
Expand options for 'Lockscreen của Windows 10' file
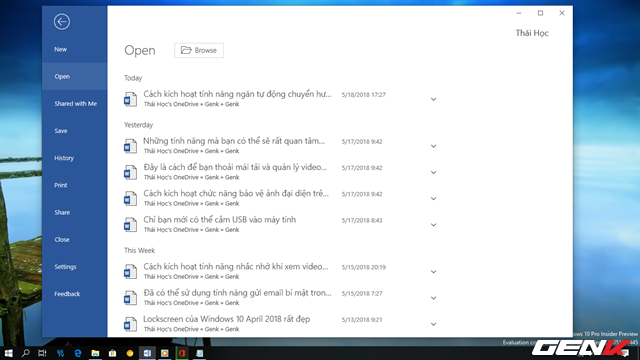(433, 324)
